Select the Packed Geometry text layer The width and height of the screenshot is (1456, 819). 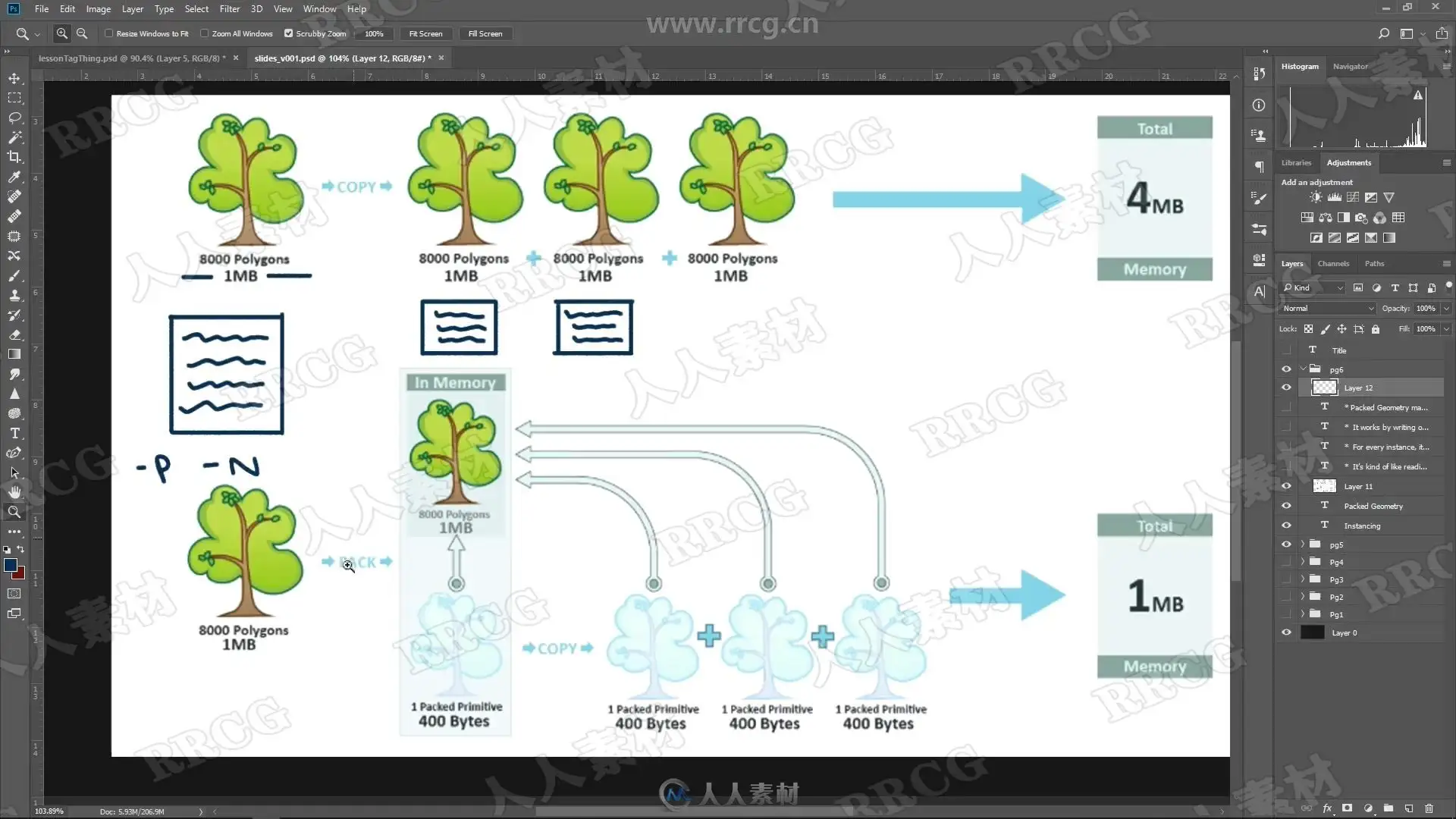pos(1373,506)
